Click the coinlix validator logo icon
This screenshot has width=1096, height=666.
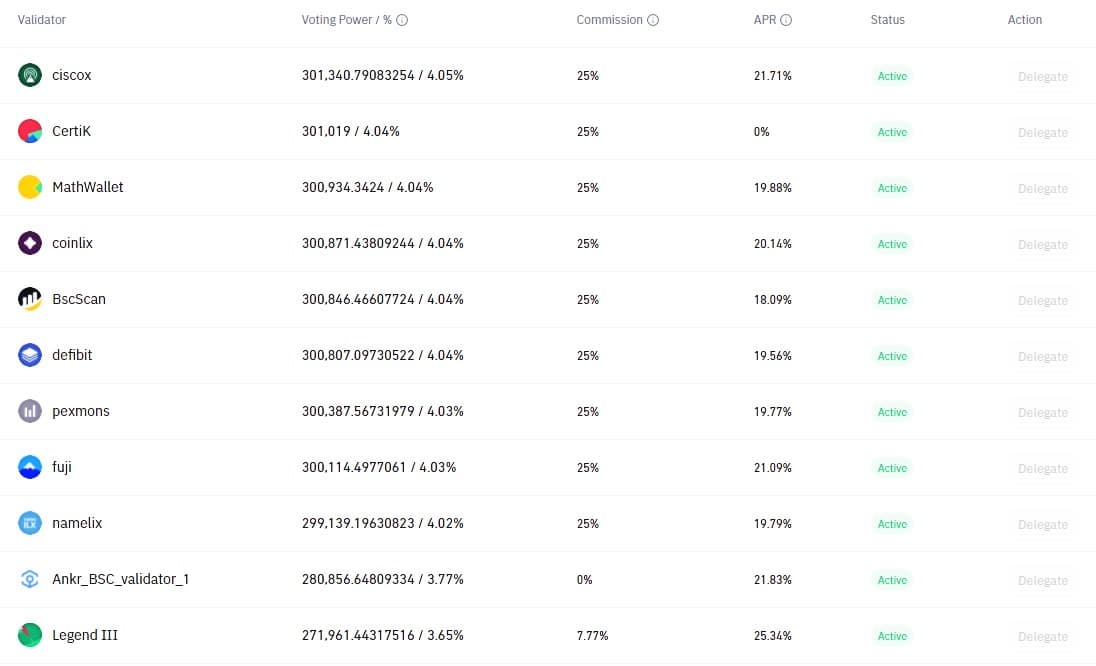29,242
